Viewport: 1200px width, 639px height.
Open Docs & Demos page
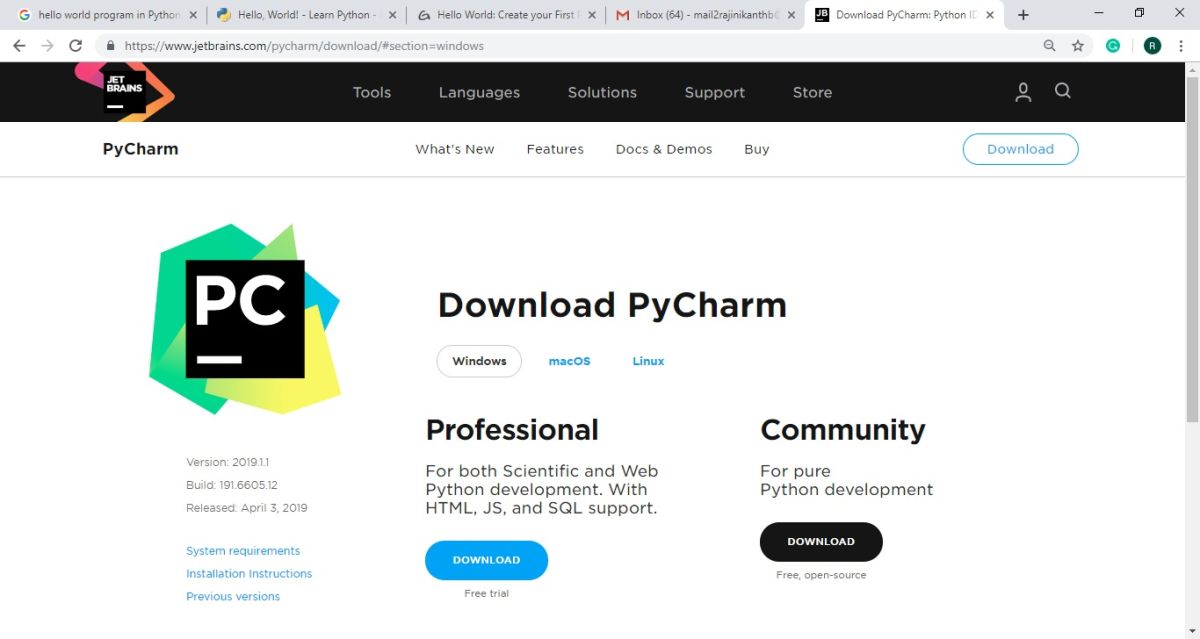[664, 149]
